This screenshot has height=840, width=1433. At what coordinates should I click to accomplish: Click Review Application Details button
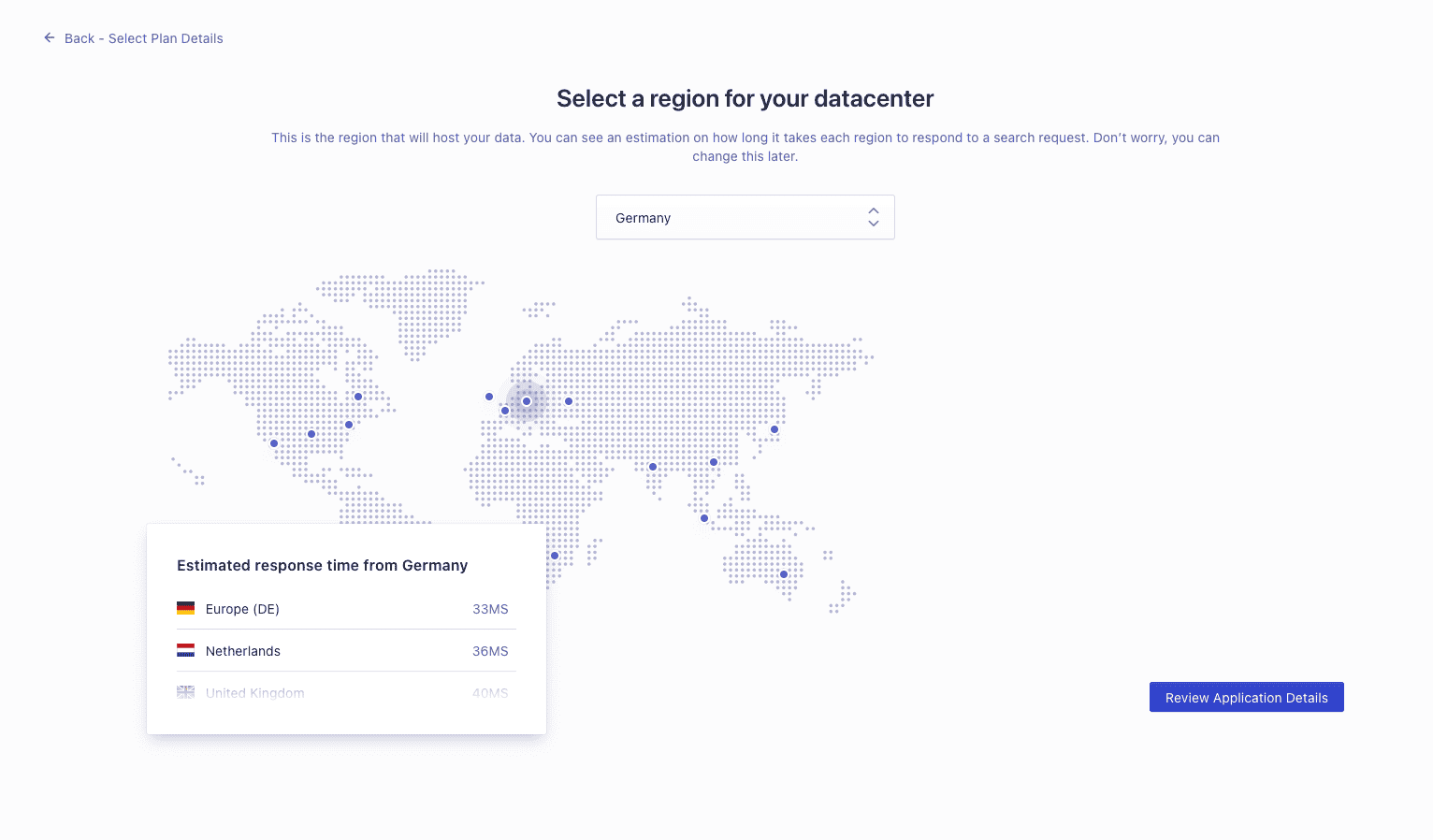[x=1246, y=697]
